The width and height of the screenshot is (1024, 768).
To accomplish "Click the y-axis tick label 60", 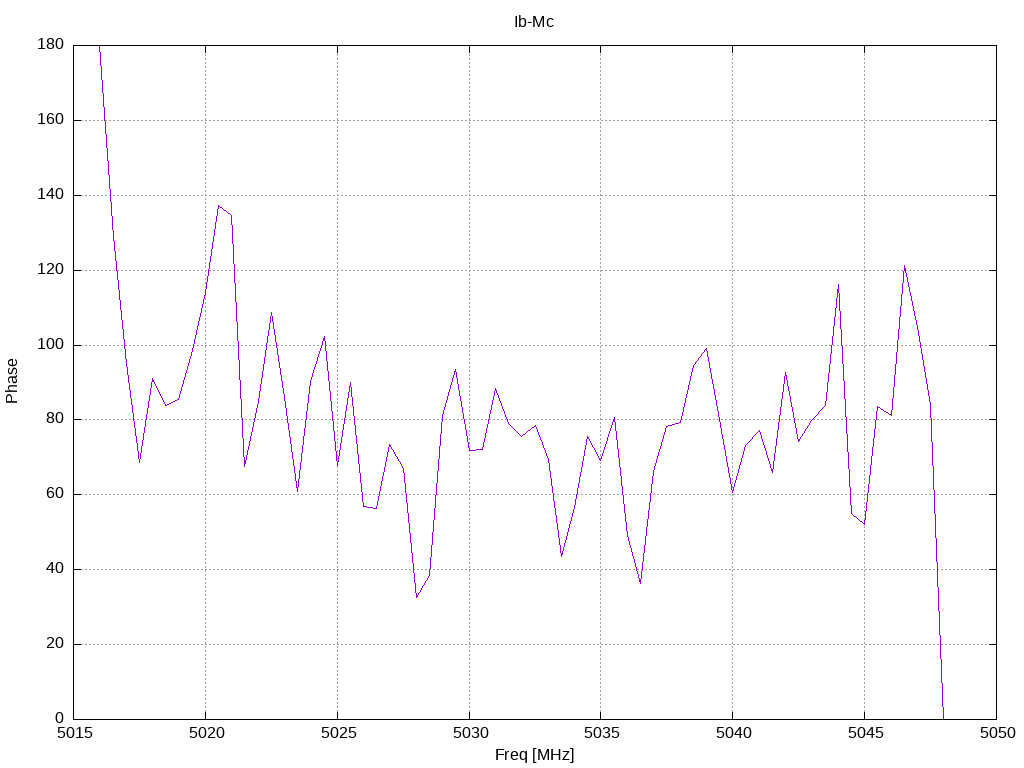I will coord(56,494).
